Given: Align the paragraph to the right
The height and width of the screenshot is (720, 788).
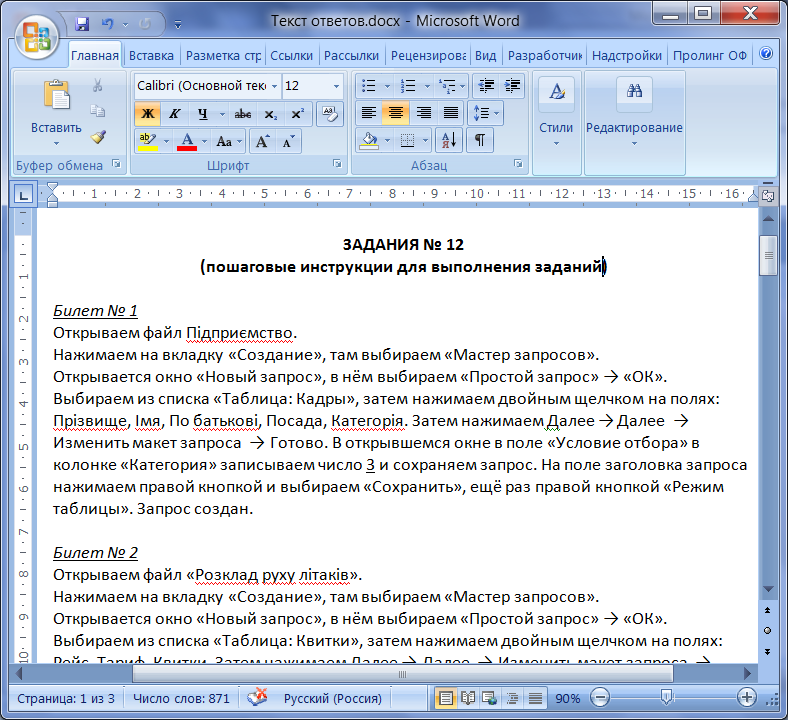Looking at the screenshot, I should [423, 113].
